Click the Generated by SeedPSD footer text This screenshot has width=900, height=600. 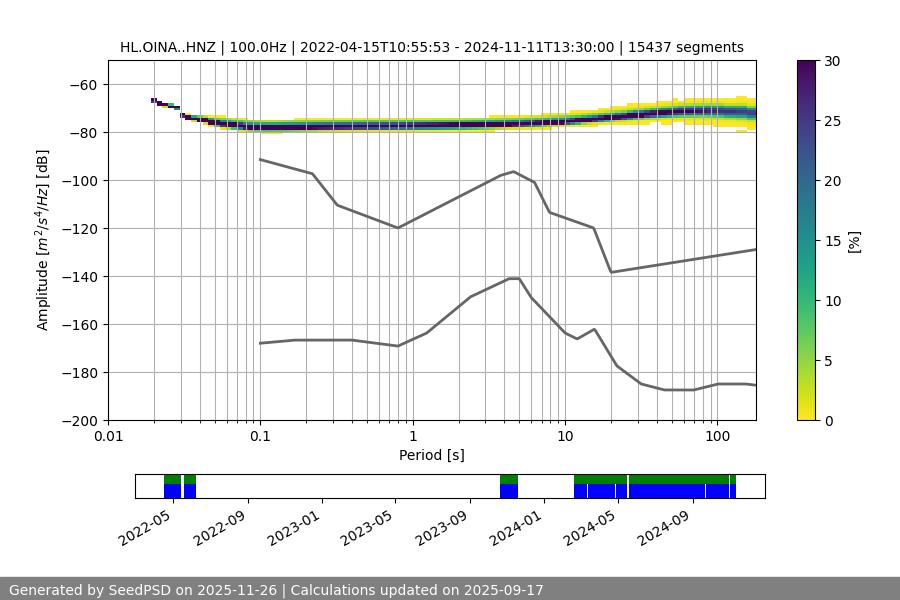(x=276, y=590)
